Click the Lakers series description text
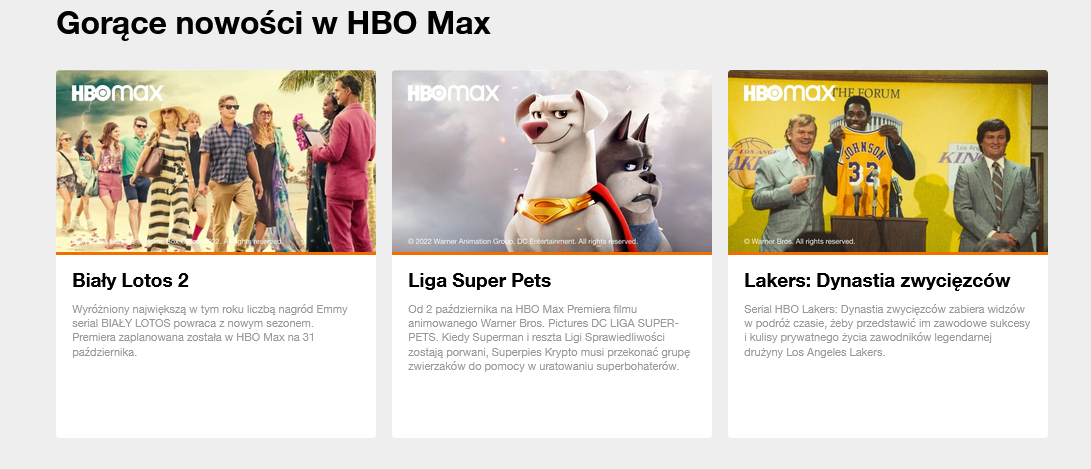Image resolution: width=1091 pixels, height=469 pixels. (886, 331)
